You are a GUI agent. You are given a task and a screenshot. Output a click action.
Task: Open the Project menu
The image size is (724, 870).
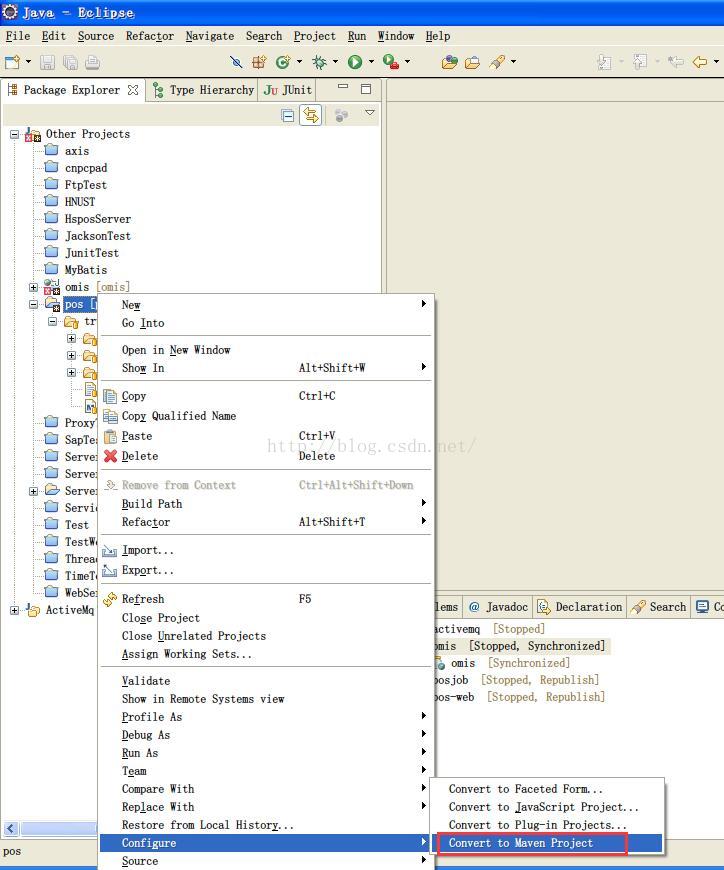(x=315, y=36)
